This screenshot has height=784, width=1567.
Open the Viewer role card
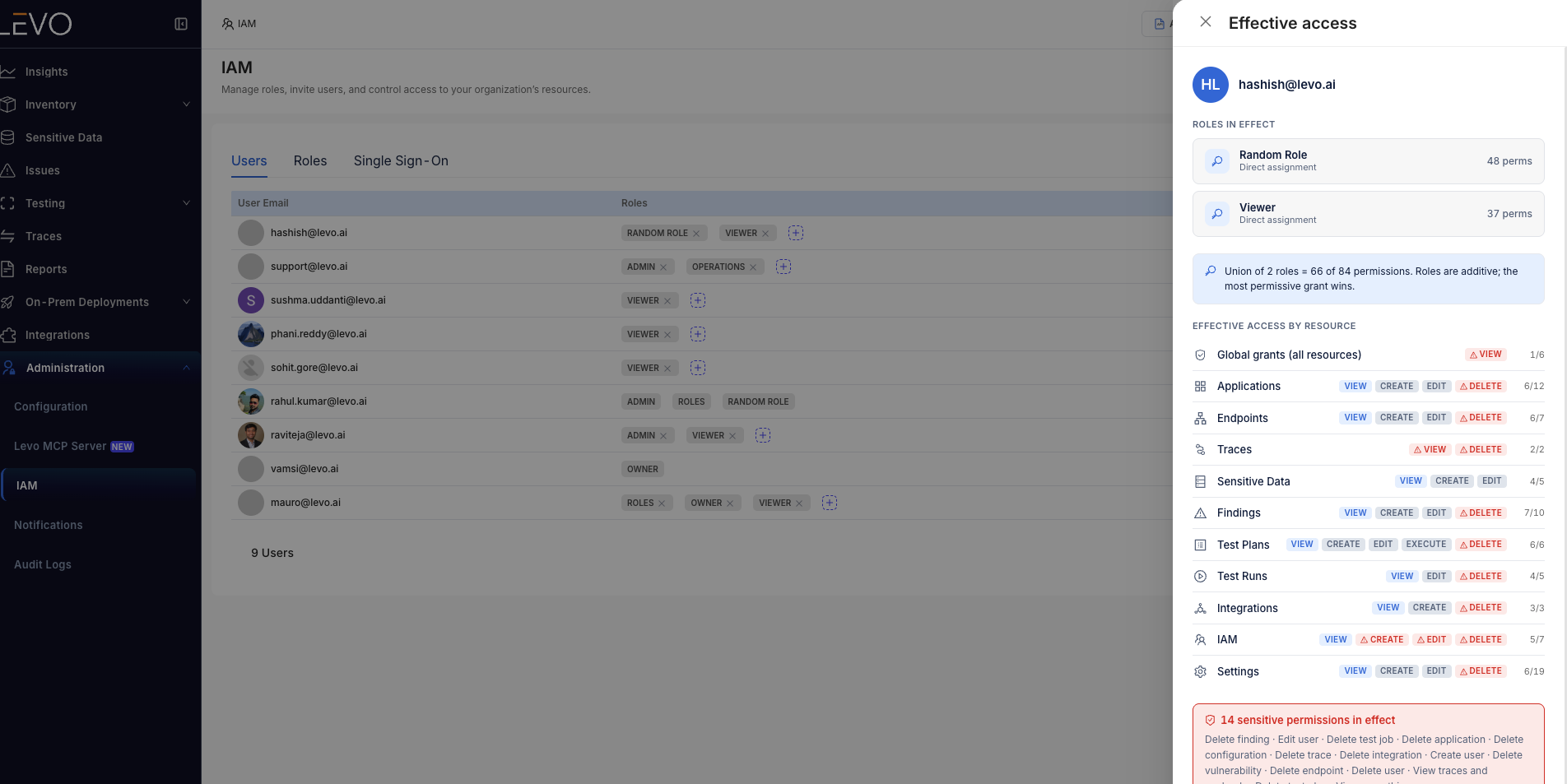[x=1368, y=214]
